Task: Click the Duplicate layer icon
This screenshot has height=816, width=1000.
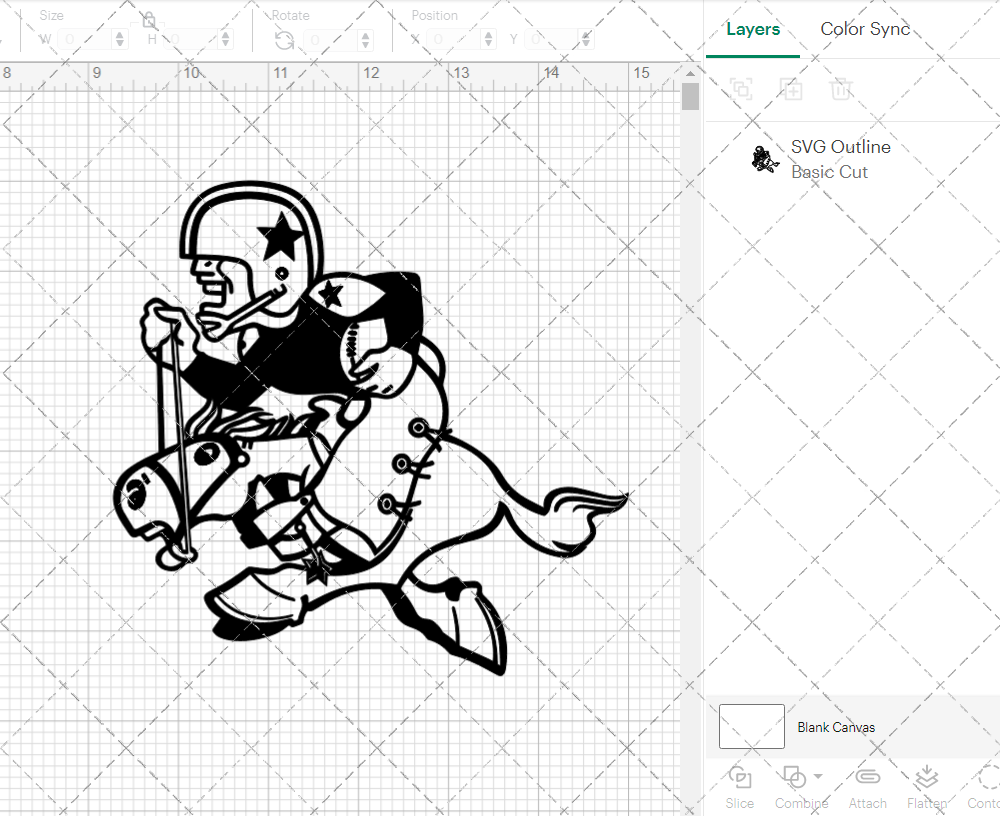Action: pos(792,90)
